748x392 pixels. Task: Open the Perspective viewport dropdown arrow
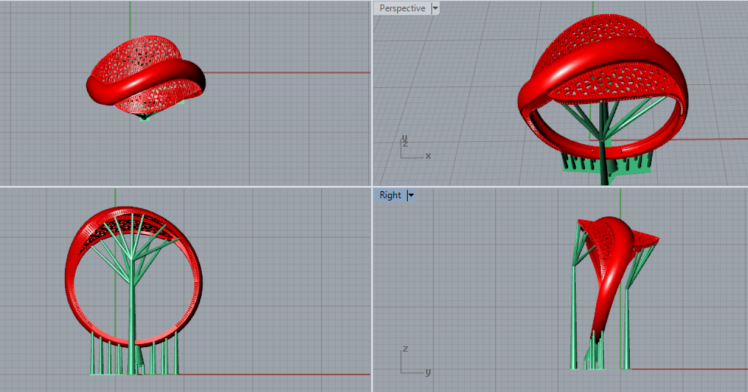pos(435,8)
